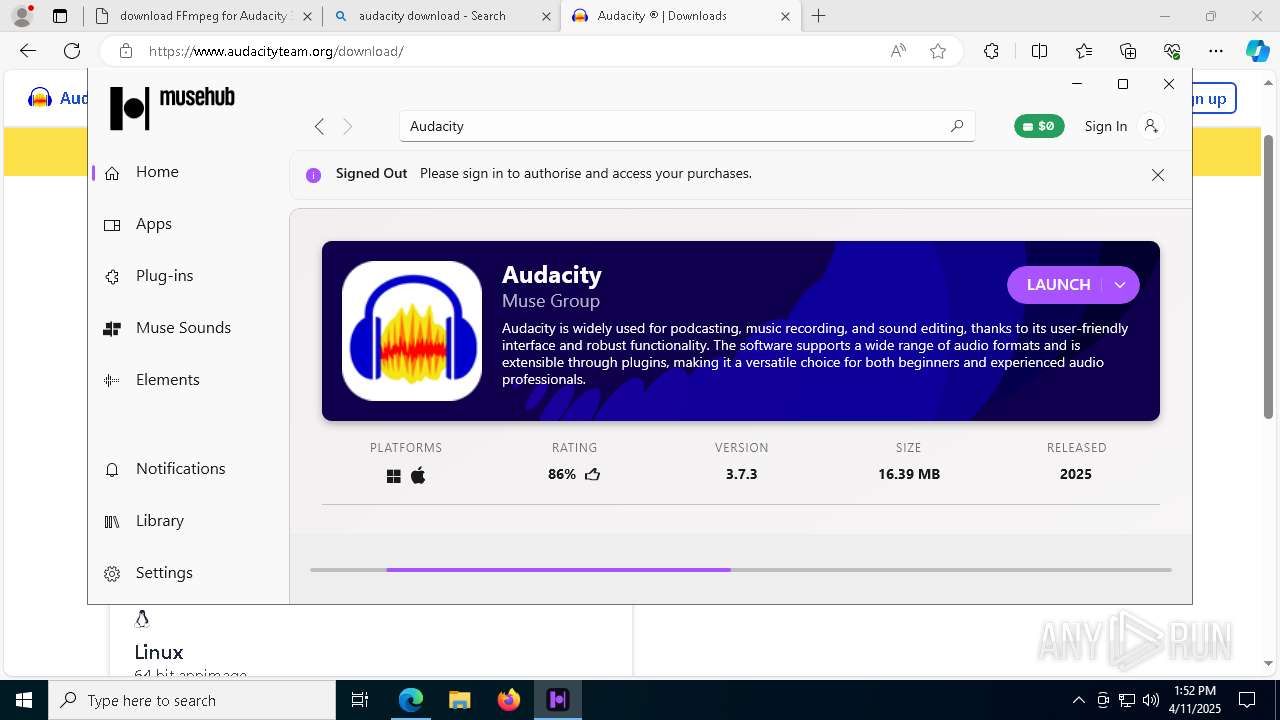Viewport: 1280px width, 720px height.
Task: Click the Apple platform icon
Action: coord(418,476)
